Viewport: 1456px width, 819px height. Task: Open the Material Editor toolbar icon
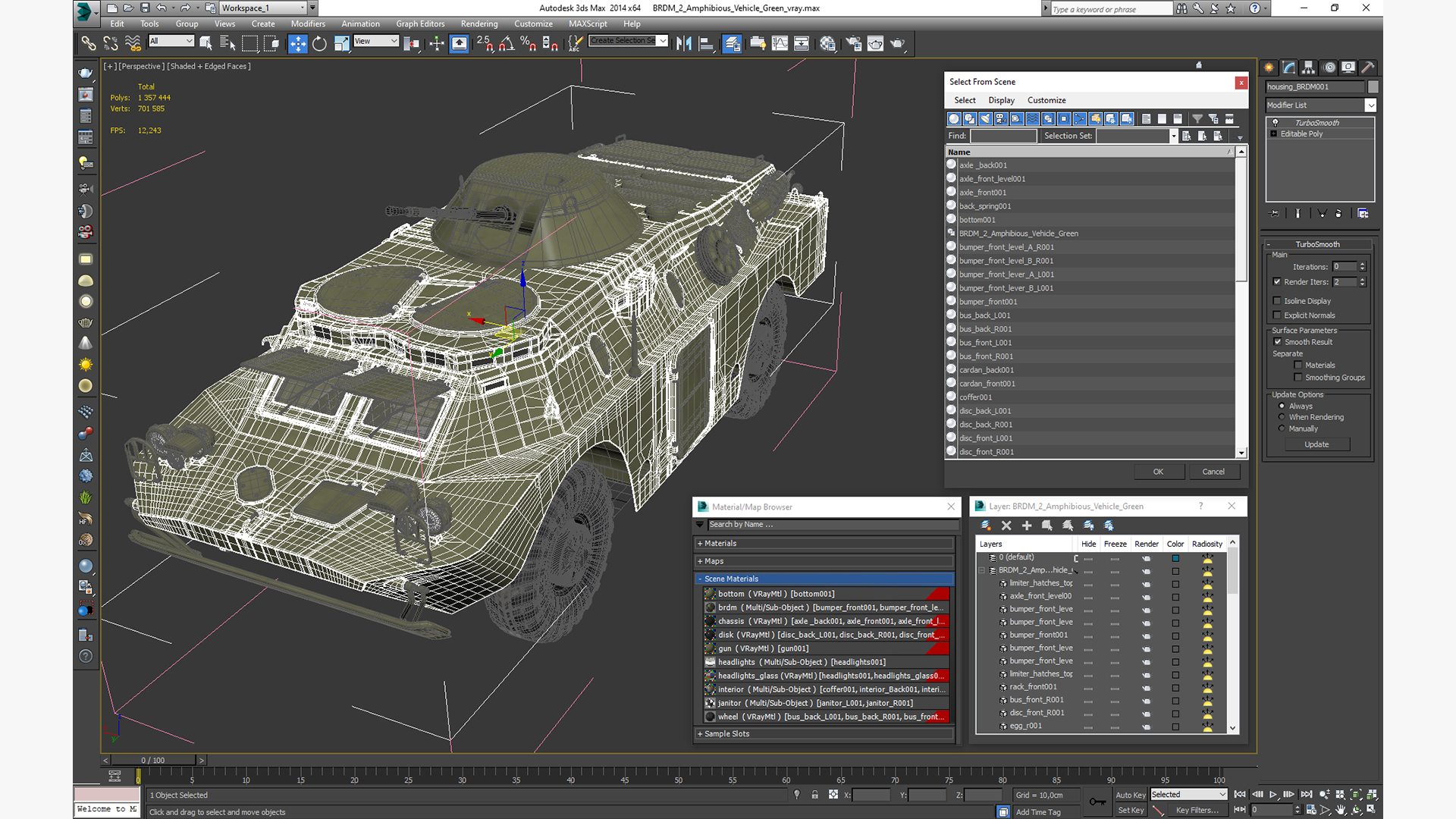pos(827,44)
